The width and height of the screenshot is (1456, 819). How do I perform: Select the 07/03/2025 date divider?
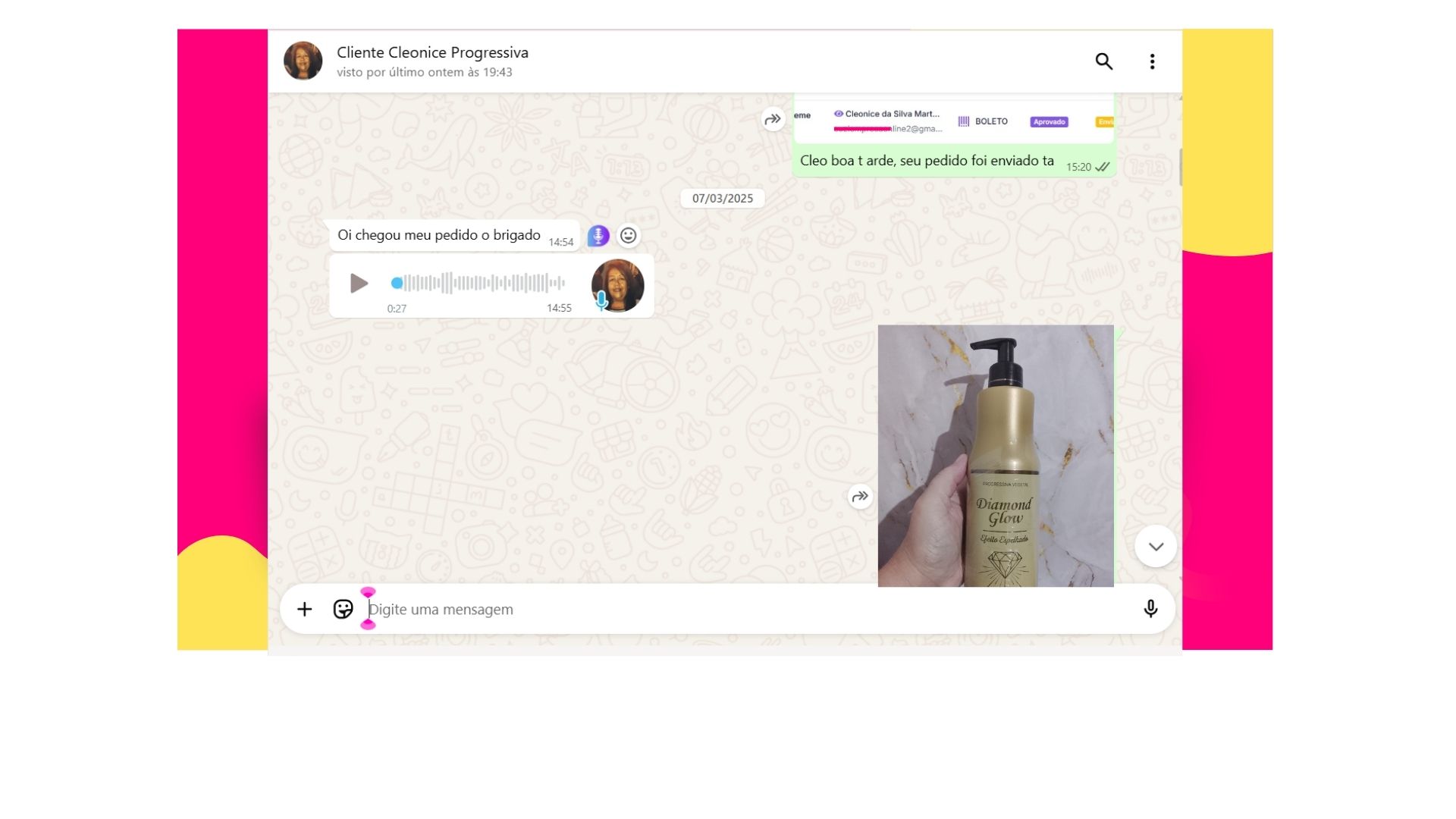pos(723,199)
